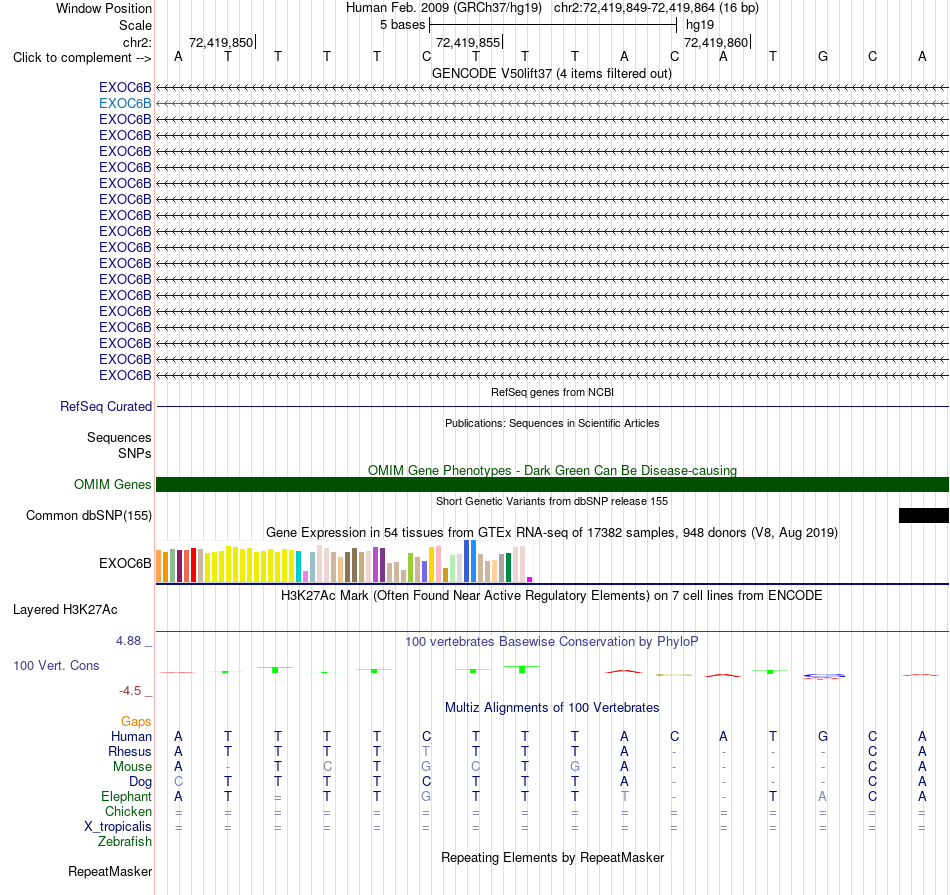
Task: Click the 'X_tropicalis' alignment row label
Action: pyautogui.click(x=118, y=827)
